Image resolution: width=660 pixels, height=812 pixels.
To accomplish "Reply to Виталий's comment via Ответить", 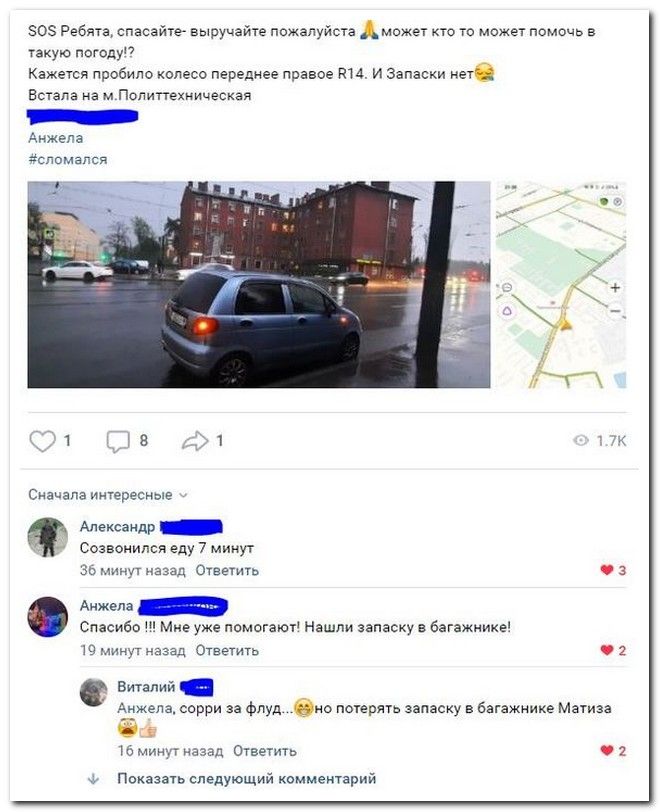I will [x=265, y=751].
